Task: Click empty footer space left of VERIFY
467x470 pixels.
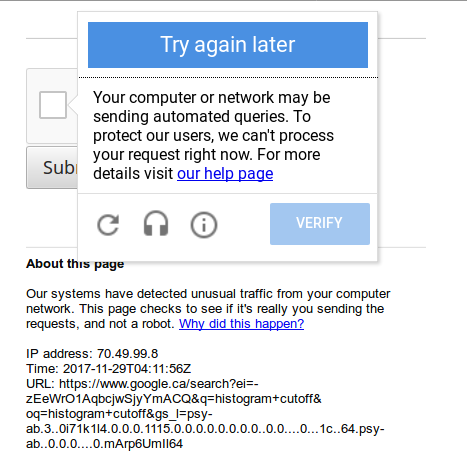Action: pos(243,224)
